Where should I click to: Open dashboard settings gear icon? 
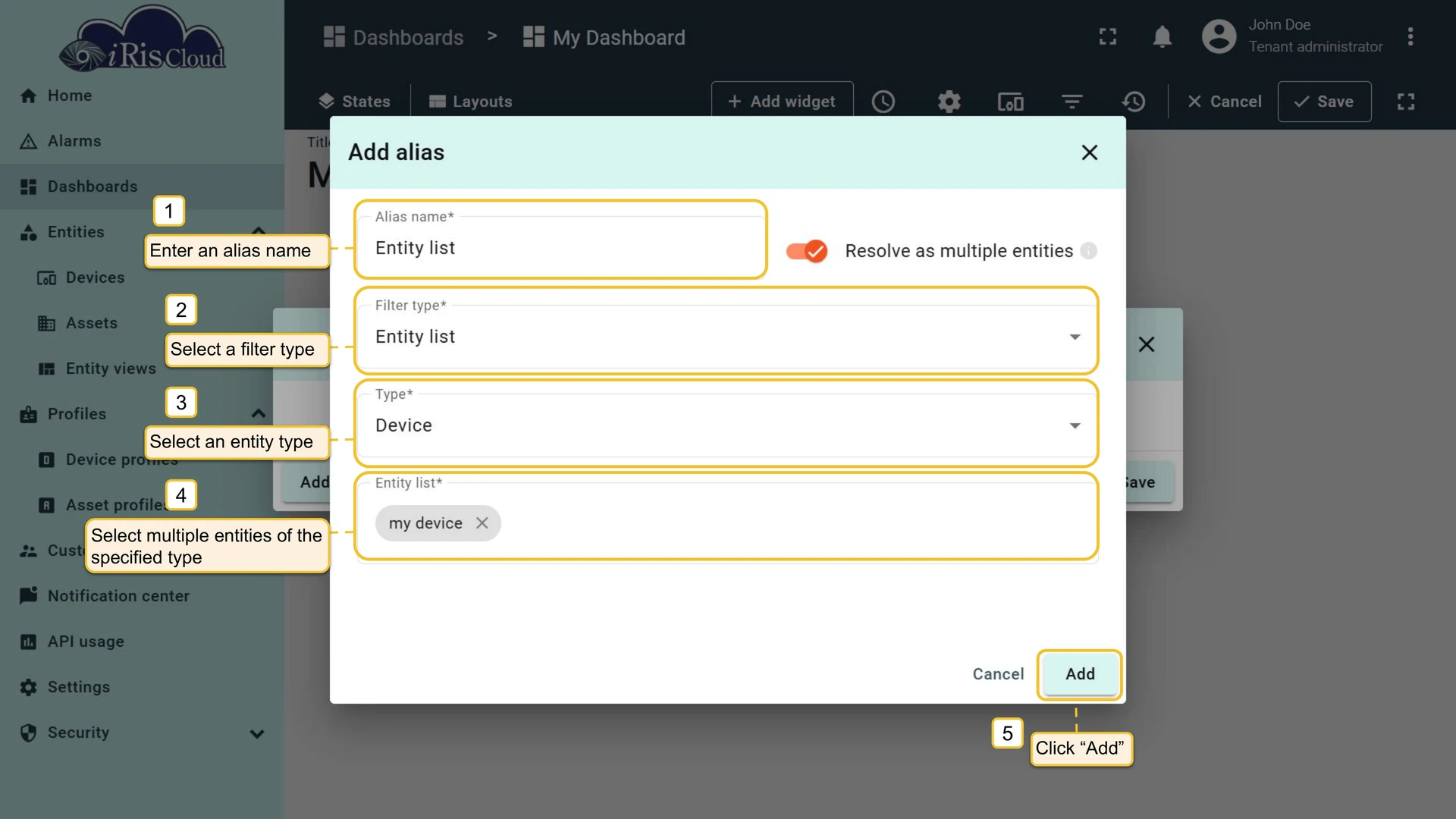[949, 102]
